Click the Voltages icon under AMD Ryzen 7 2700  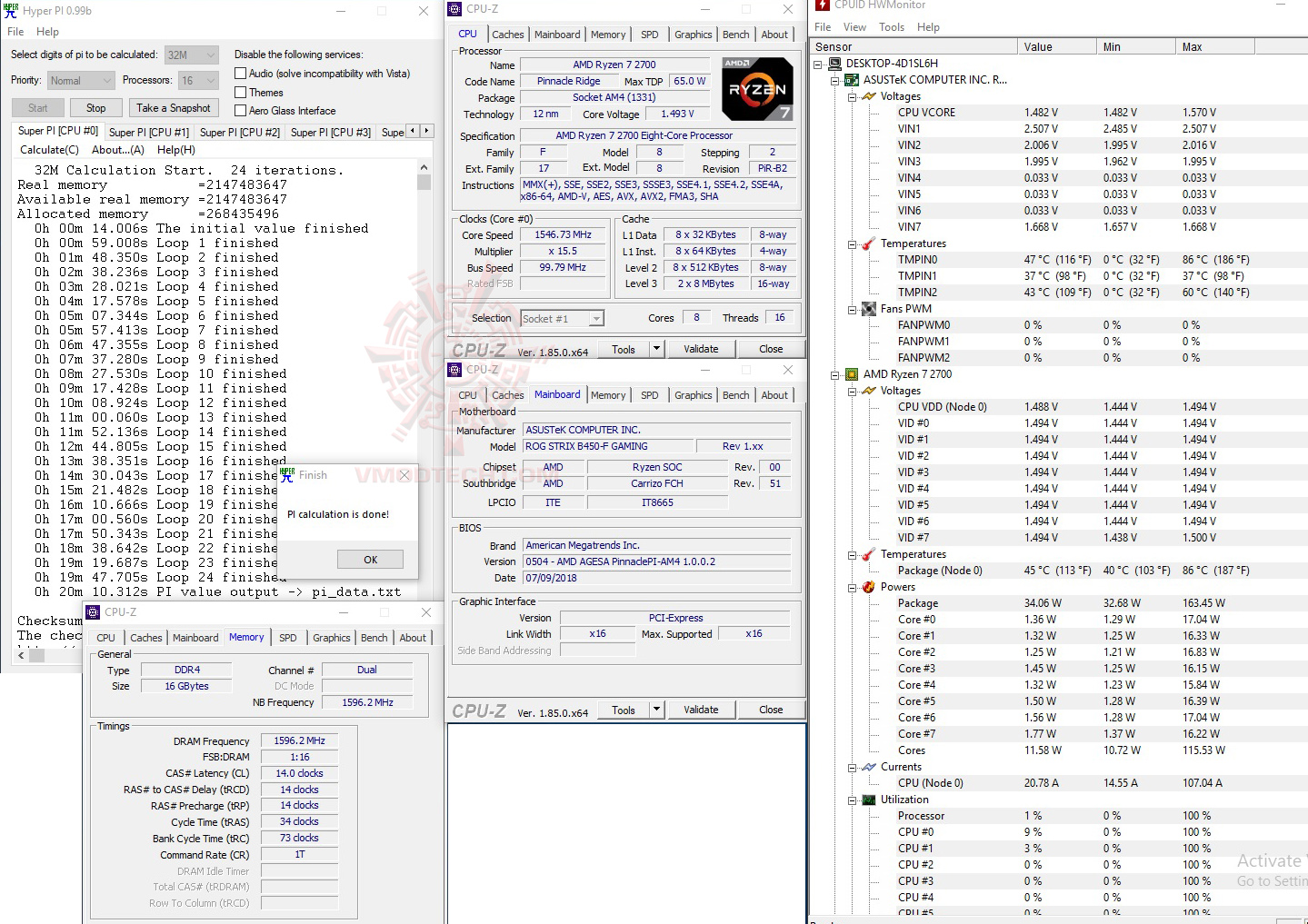pos(869,391)
